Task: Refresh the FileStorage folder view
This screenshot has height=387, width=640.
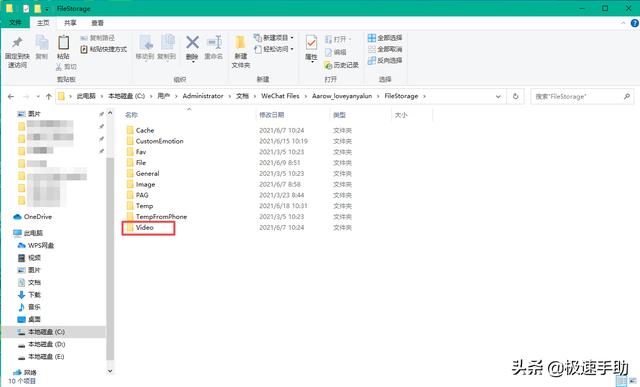Action: pos(516,96)
